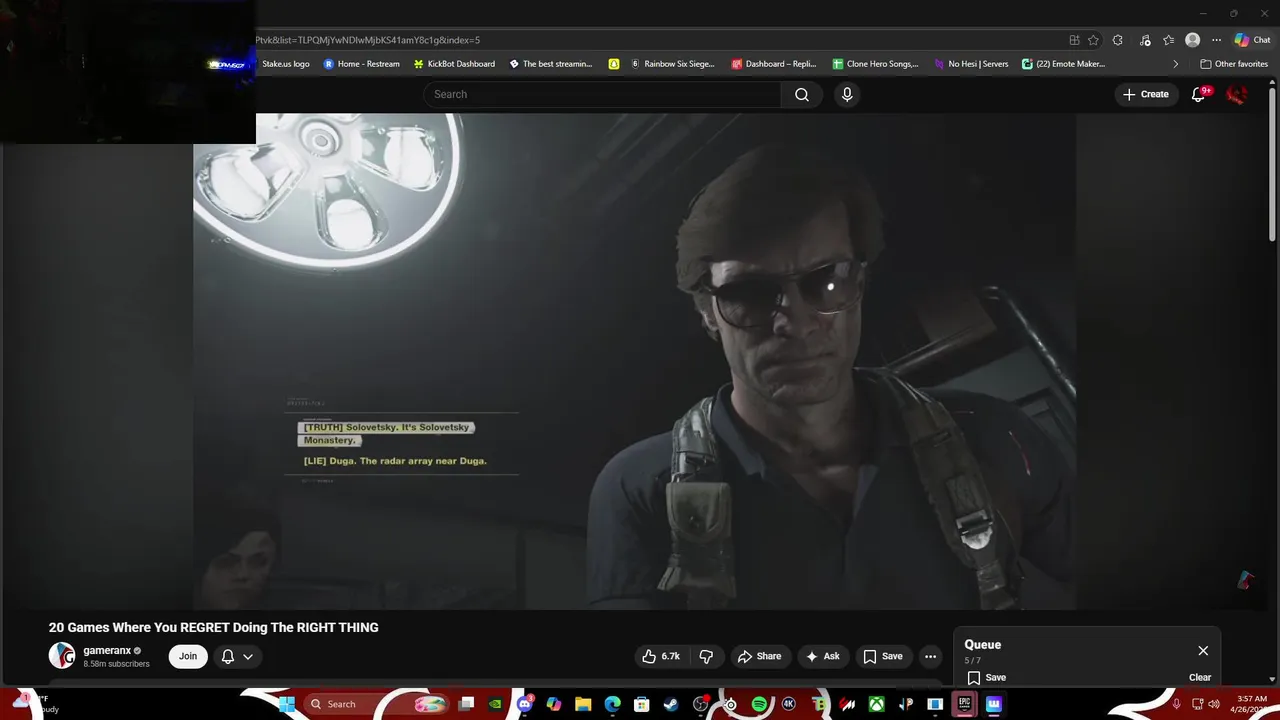Open YouTube notifications bell with 9+ badge
The height and width of the screenshot is (720, 1280).
[x=1199, y=94]
